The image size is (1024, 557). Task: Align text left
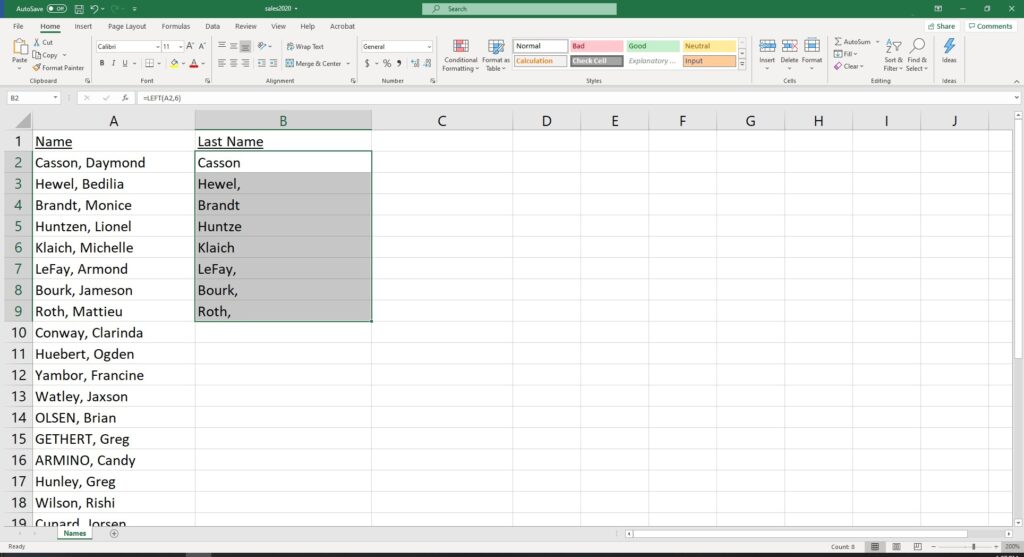pyautogui.click(x=221, y=63)
